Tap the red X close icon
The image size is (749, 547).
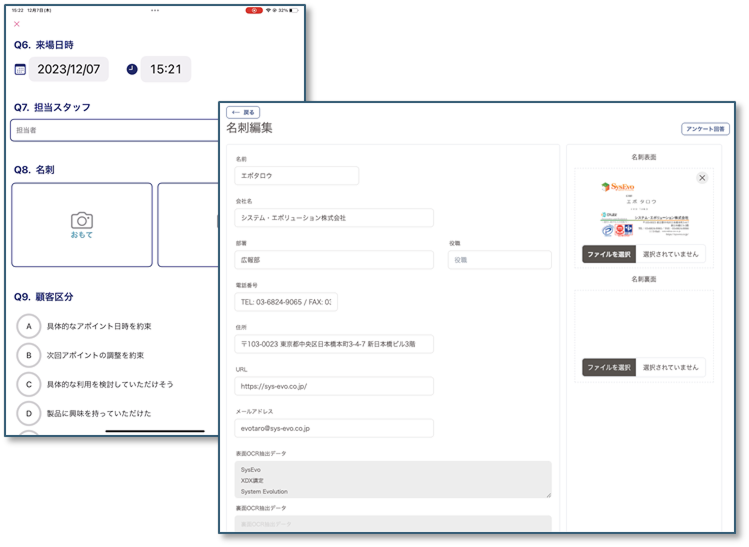pos(17,24)
